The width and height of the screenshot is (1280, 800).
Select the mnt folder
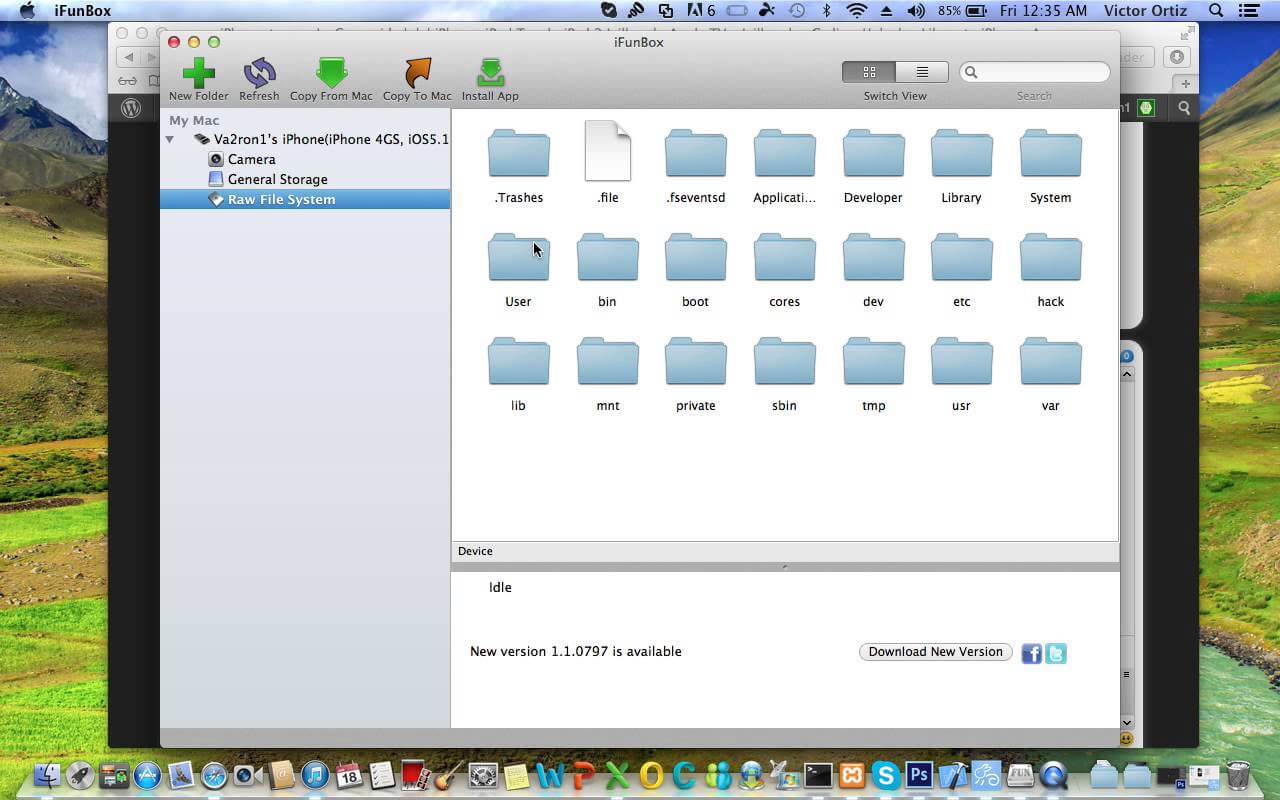(x=607, y=362)
